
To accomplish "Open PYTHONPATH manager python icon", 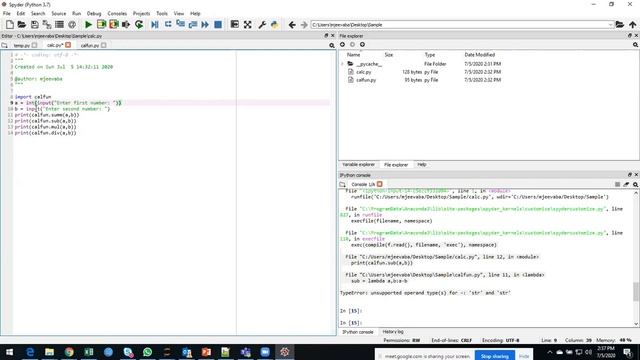I will pyautogui.click(x=274, y=24).
